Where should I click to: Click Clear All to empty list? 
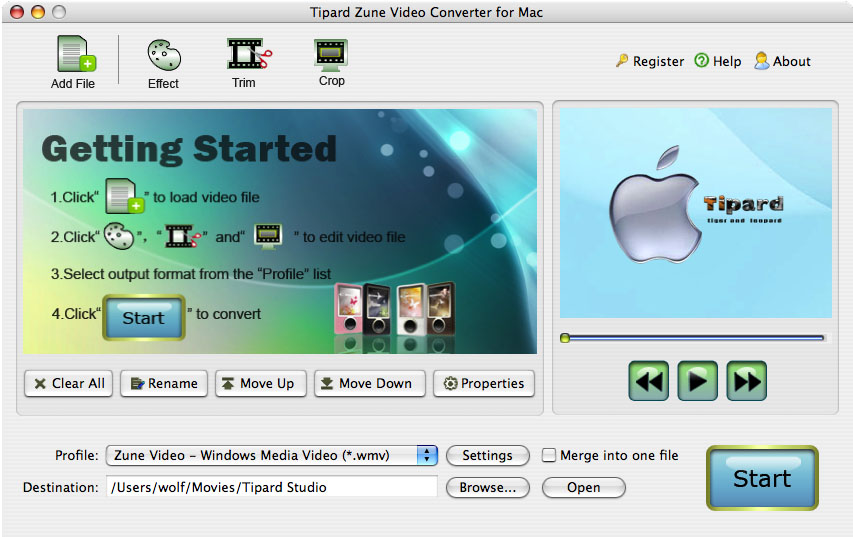[69, 383]
